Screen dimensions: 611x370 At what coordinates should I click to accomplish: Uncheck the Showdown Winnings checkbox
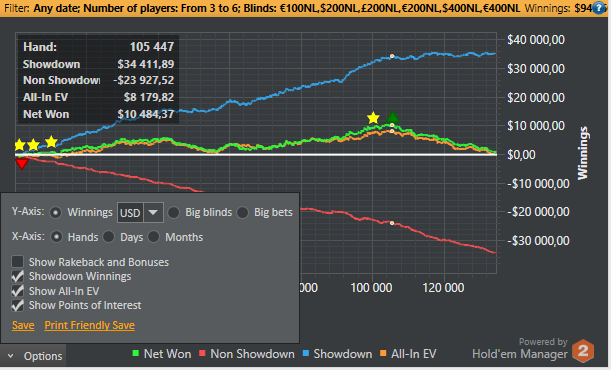coord(18,276)
